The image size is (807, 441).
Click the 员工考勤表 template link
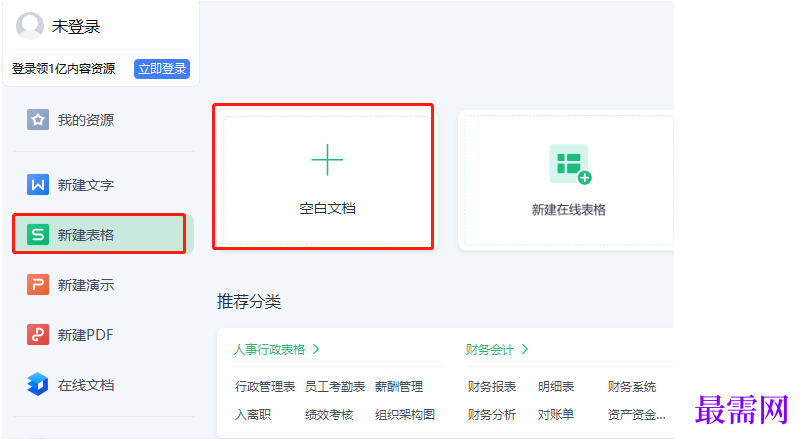point(335,386)
